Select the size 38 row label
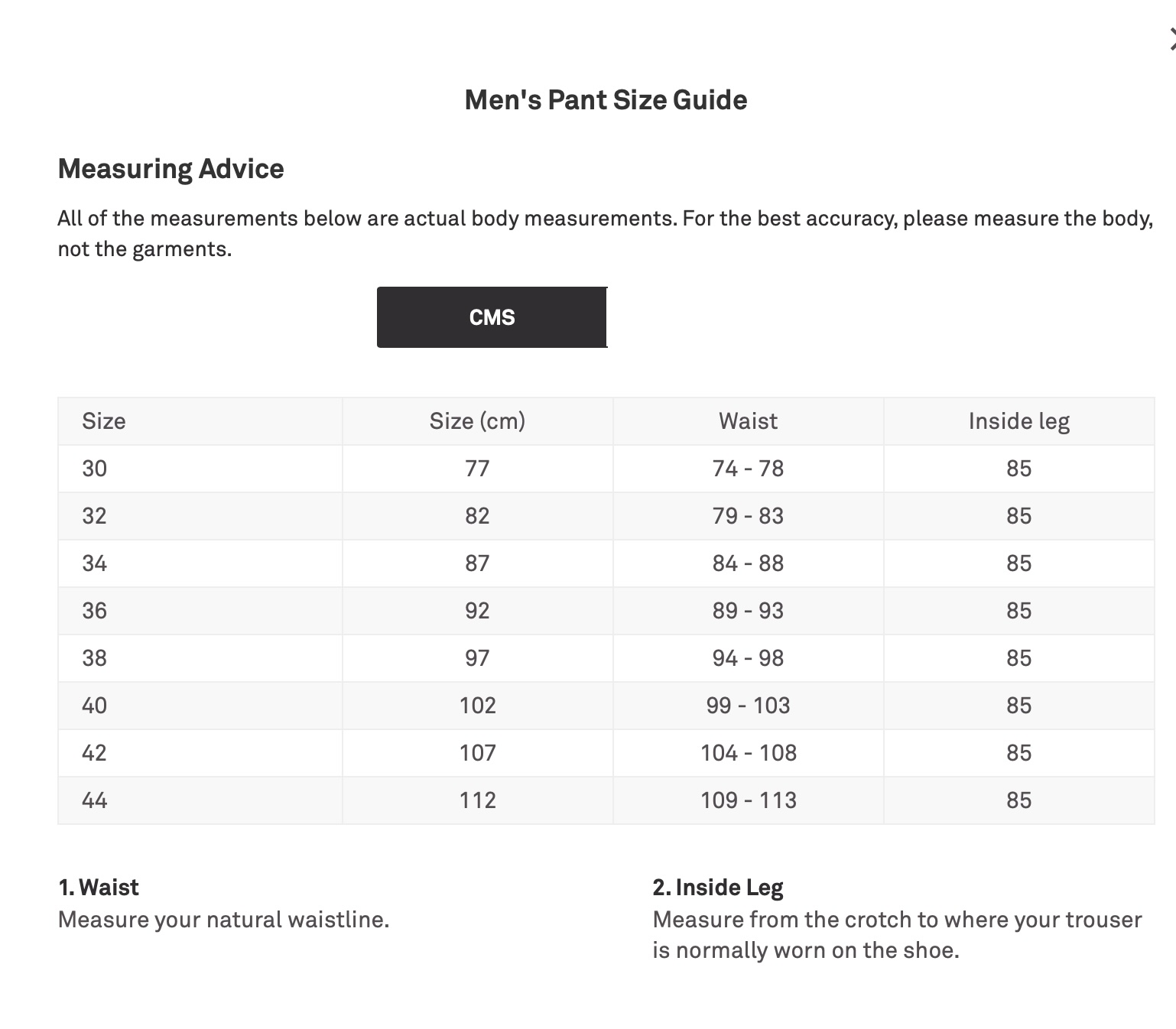The width and height of the screenshot is (1176, 1029). coord(95,658)
